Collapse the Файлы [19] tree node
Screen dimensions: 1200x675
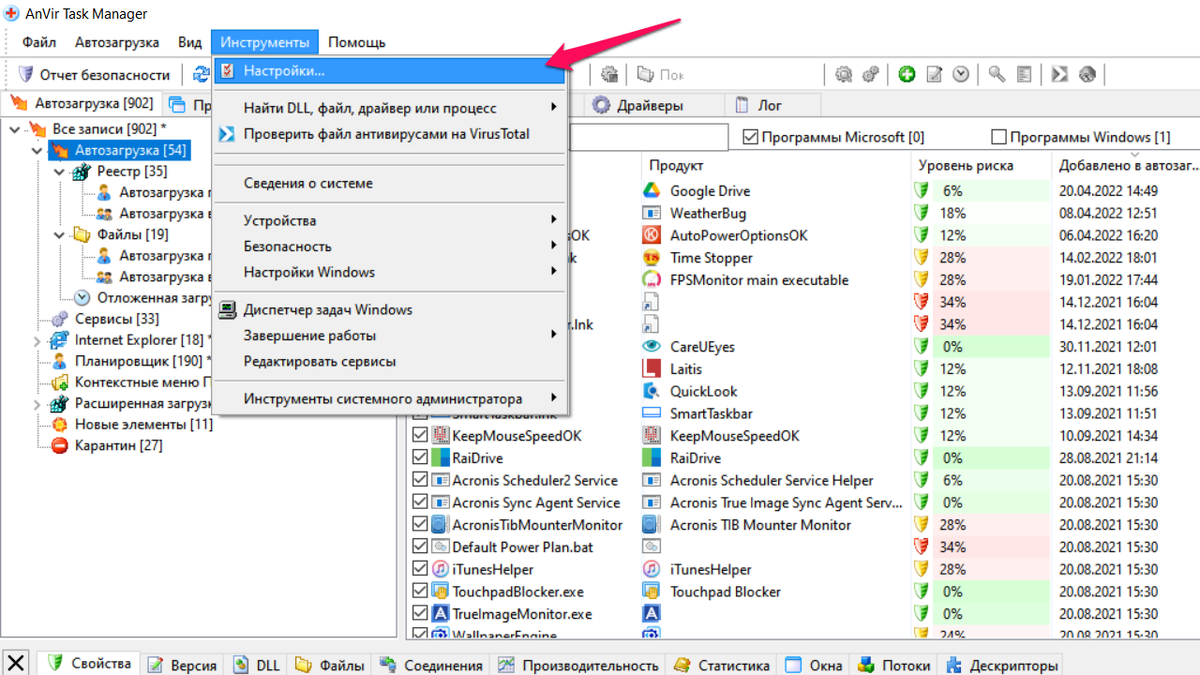point(60,235)
